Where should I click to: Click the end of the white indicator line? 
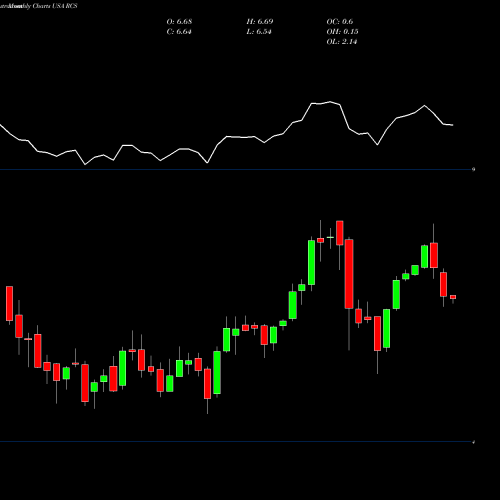click(453, 125)
